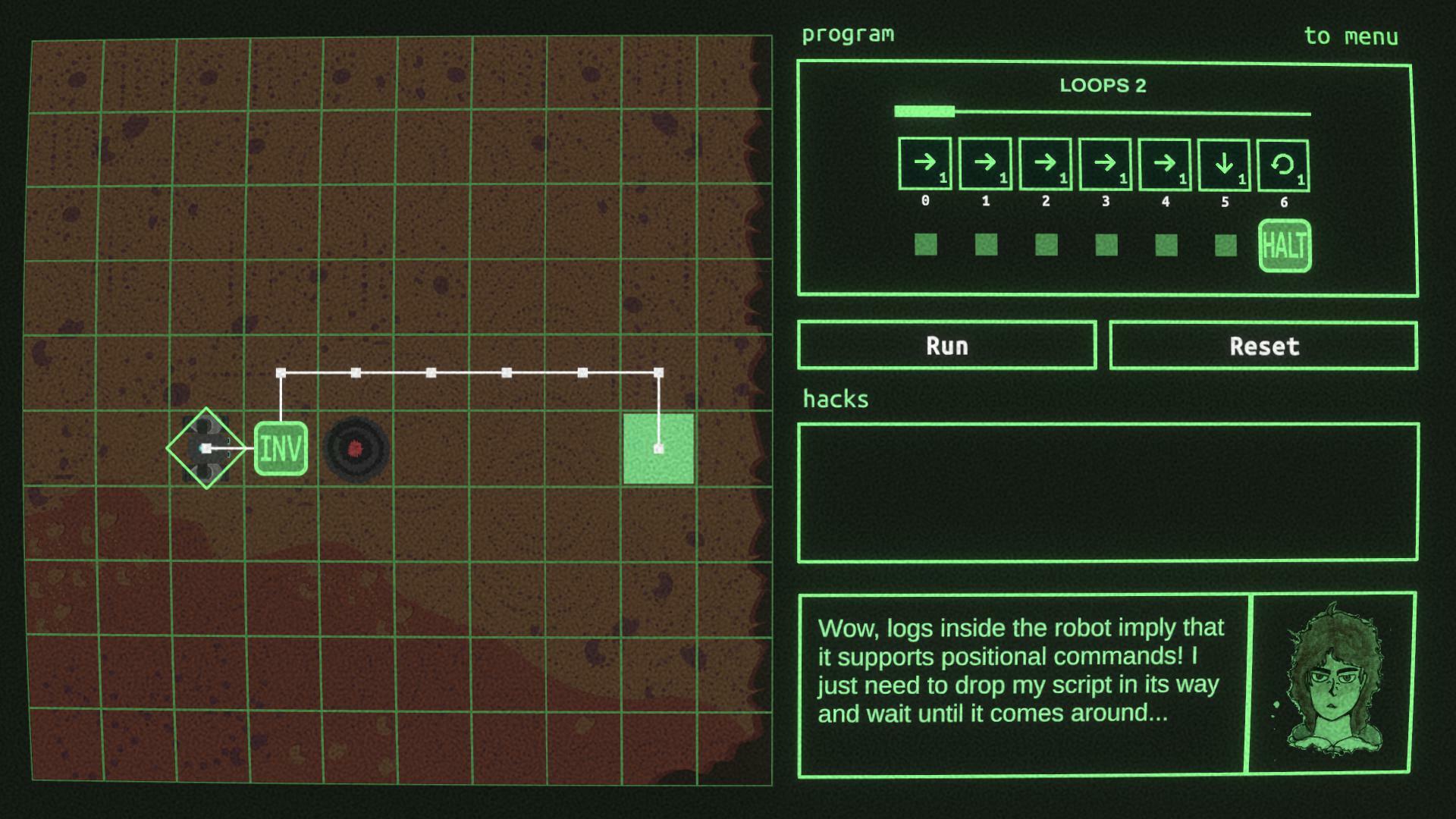Click the robot on the grid
The height and width of the screenshot is (819, 1456).
(206, 449)
